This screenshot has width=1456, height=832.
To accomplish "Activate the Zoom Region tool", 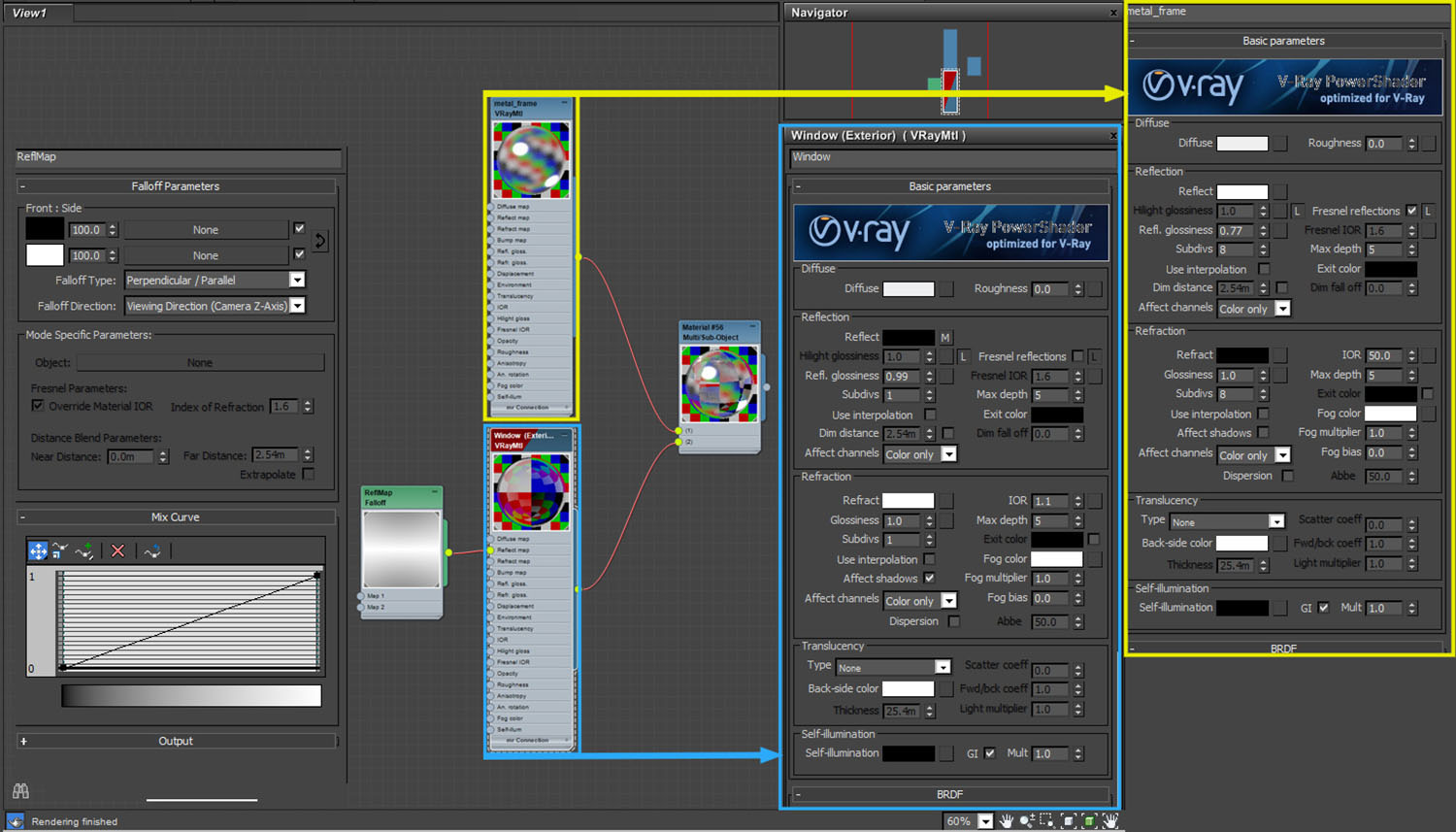I will coord(1046,821).
